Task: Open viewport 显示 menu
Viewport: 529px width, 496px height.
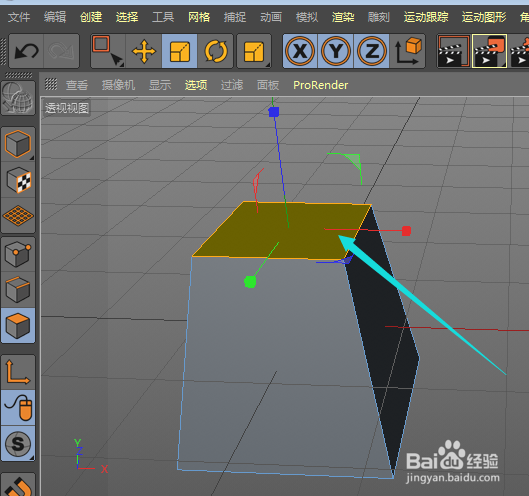Action: click(x=160, y=85)
